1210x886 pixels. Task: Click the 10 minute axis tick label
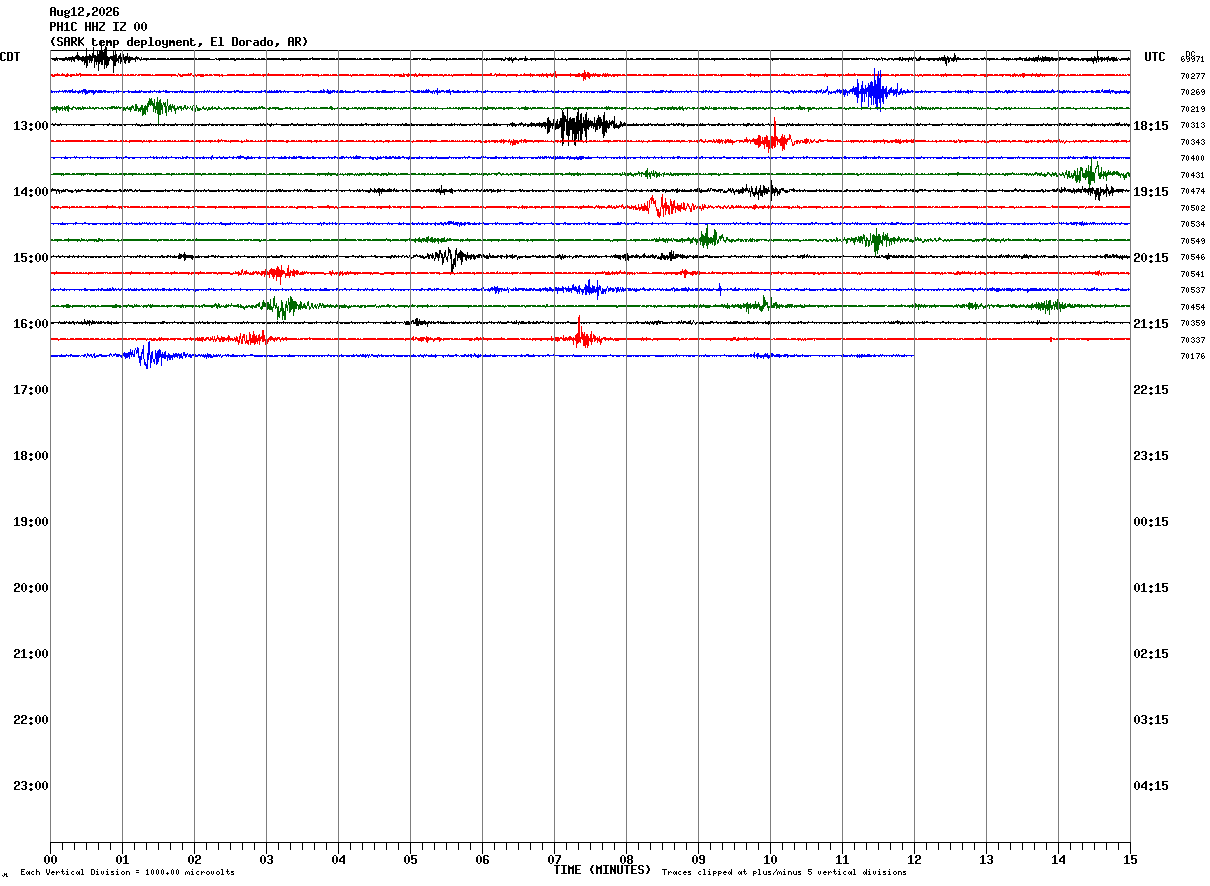point(770,859)
